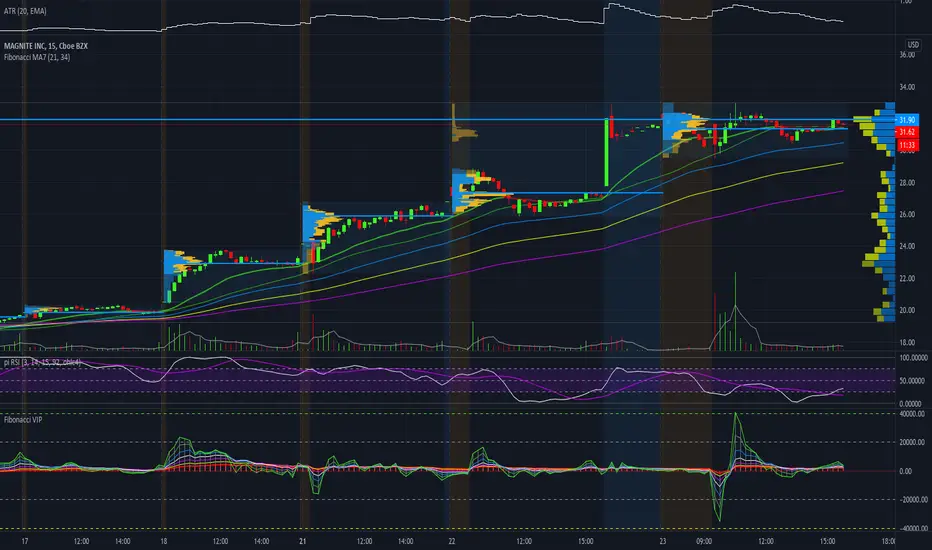Click 24.00 on the price axis
The height and width of the screenshot is (550, 932).
pos(907,247)
